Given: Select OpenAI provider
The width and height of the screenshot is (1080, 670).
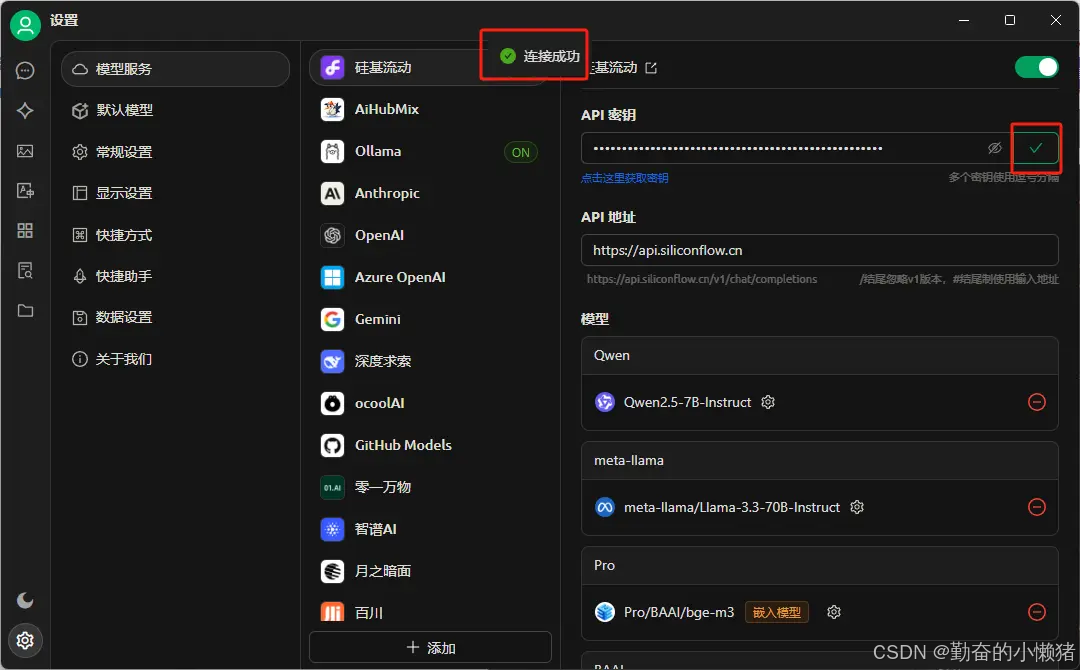Looking at the screenshot, I should [430, 235].
